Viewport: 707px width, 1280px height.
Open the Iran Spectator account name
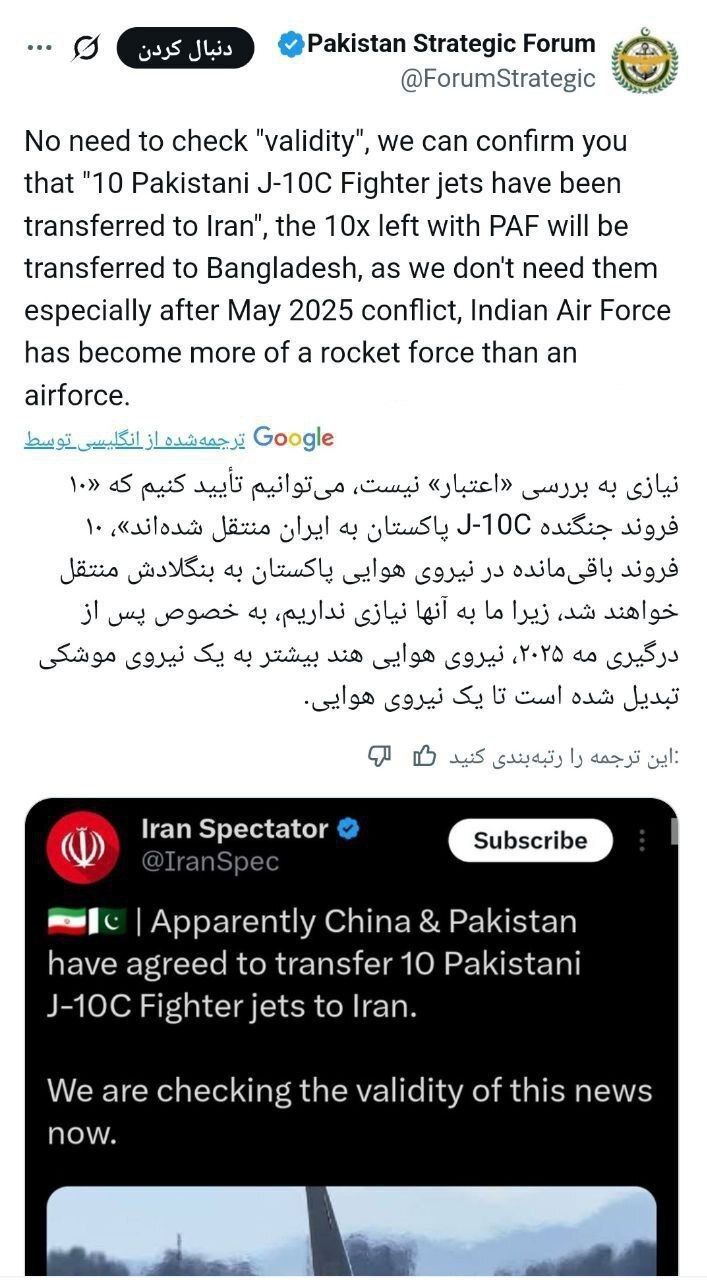coord(235,829)
